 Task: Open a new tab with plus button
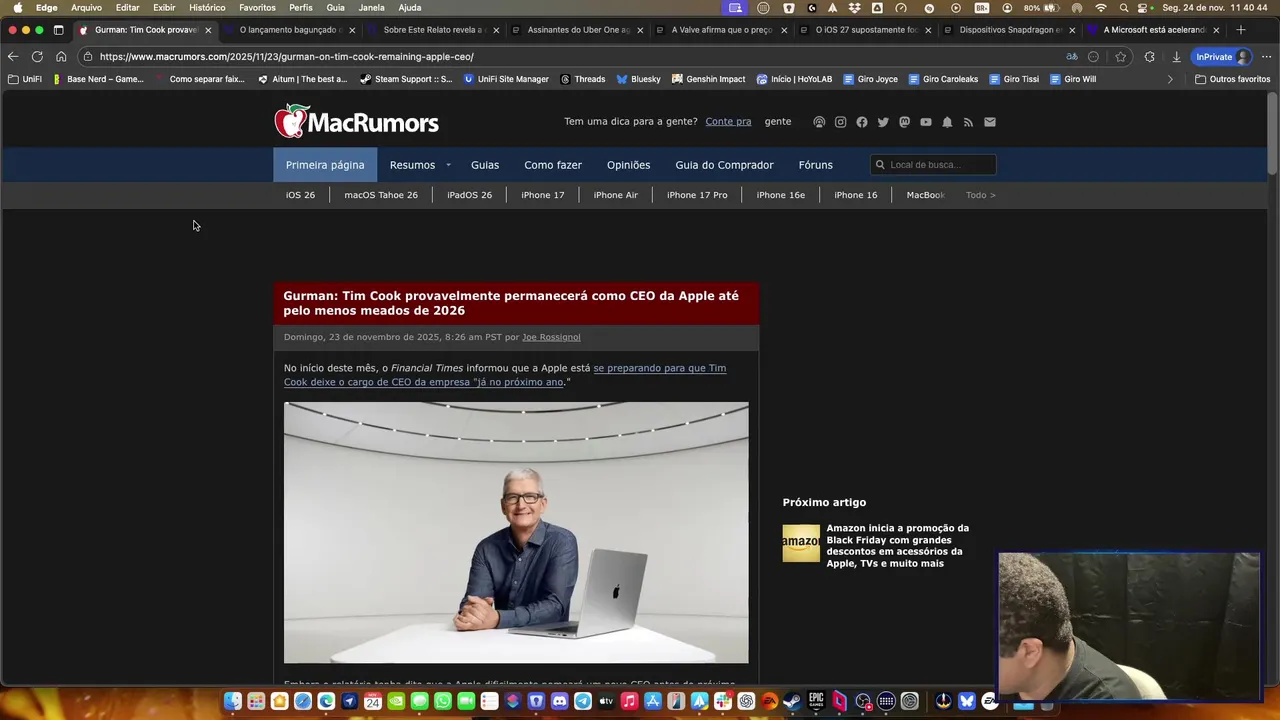coord(1241,30)
